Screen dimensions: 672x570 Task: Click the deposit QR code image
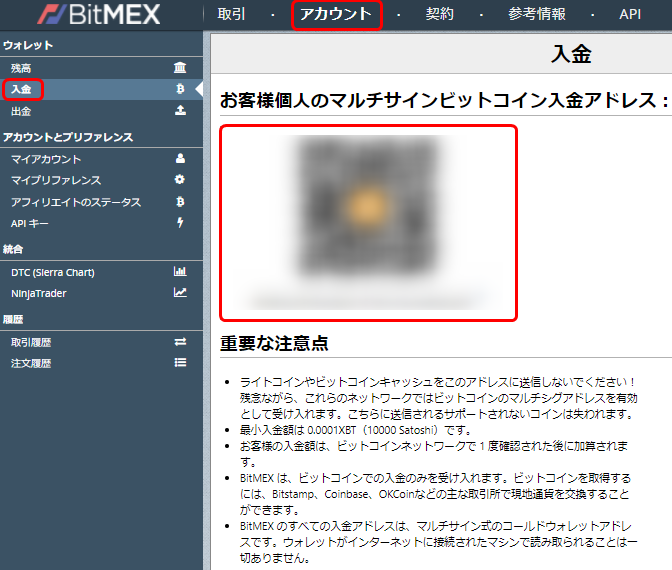pos(368,207)
